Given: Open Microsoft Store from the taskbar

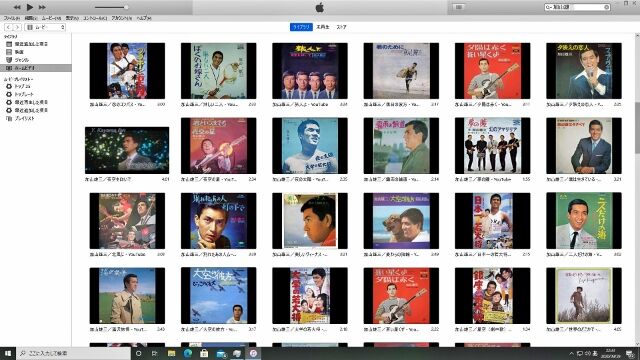Looking at the screenshot, I should 204,353.
